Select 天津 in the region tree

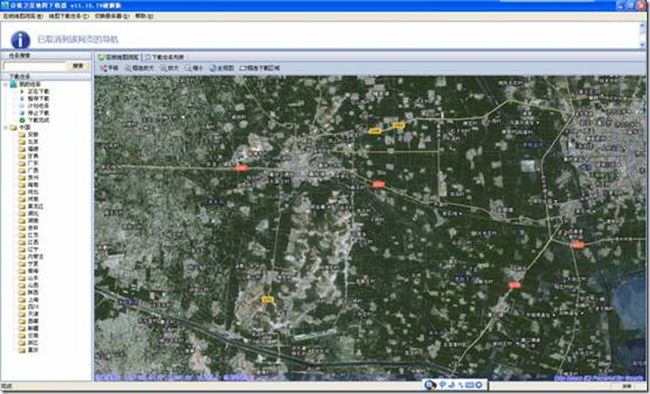pyautogui.click(x=29, y=314)
